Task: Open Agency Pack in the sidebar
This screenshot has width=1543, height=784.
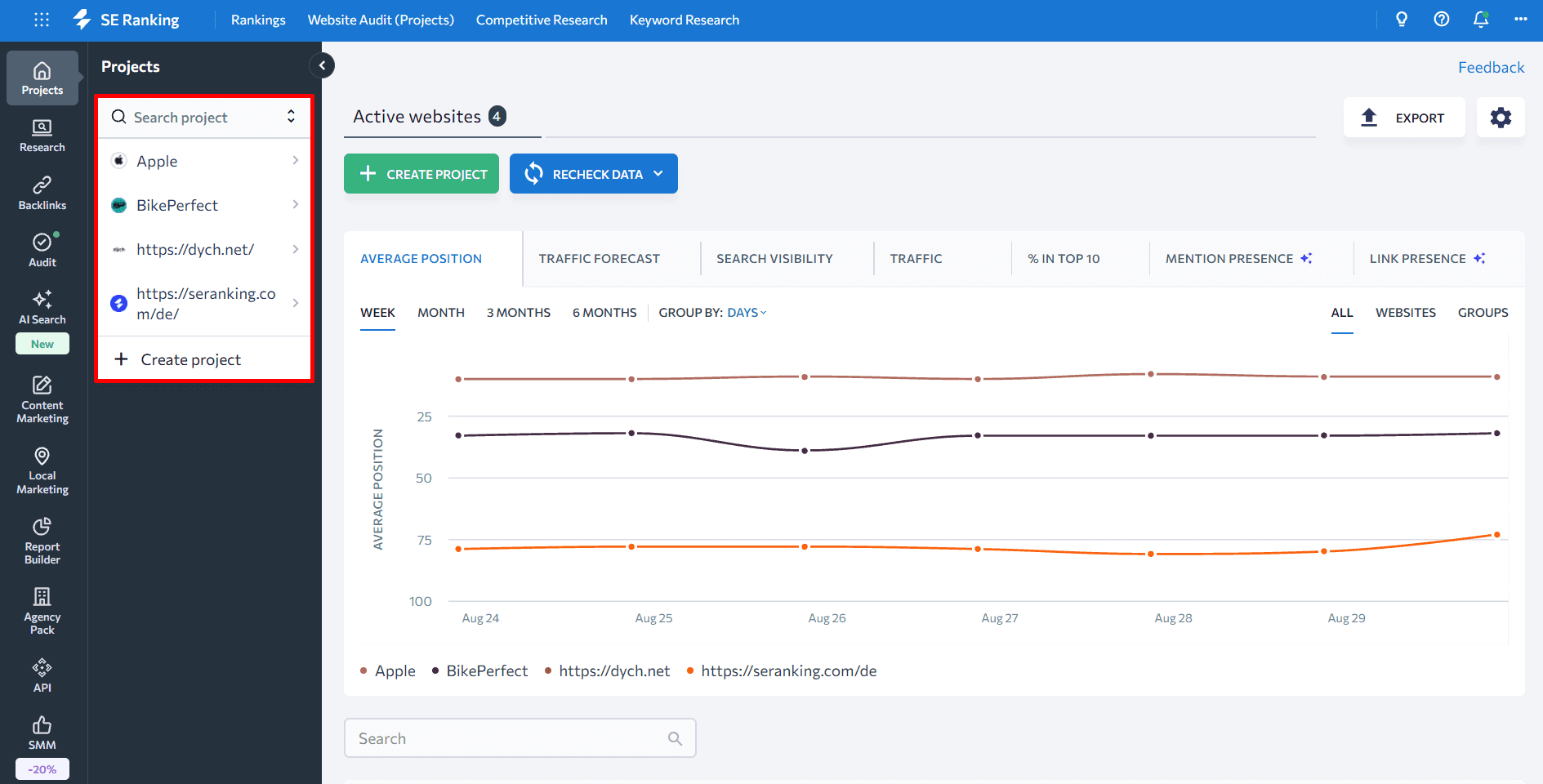Action: (x=42, y=611)
